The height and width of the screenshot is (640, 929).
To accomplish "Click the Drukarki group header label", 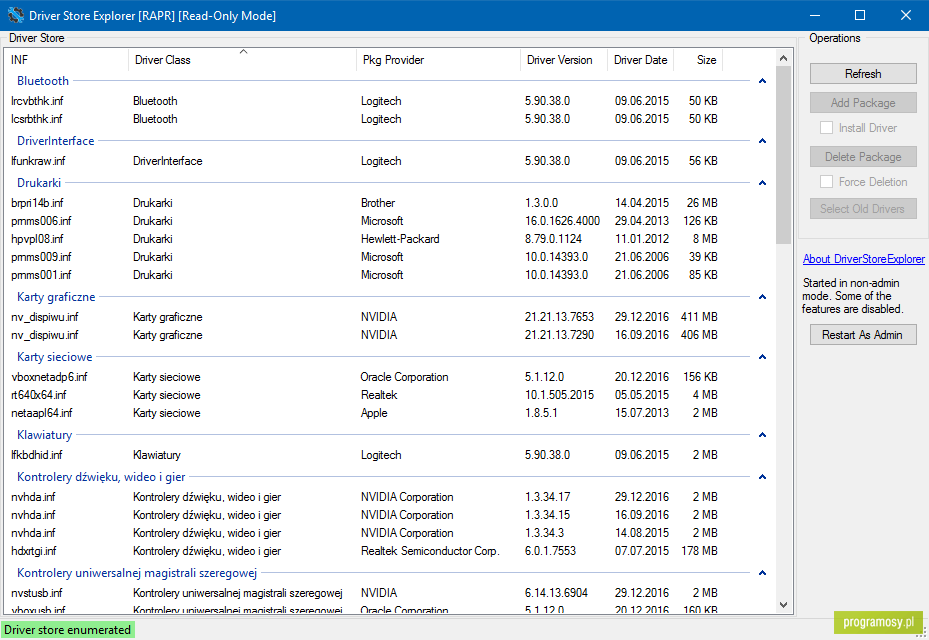I will coord(39,183).
